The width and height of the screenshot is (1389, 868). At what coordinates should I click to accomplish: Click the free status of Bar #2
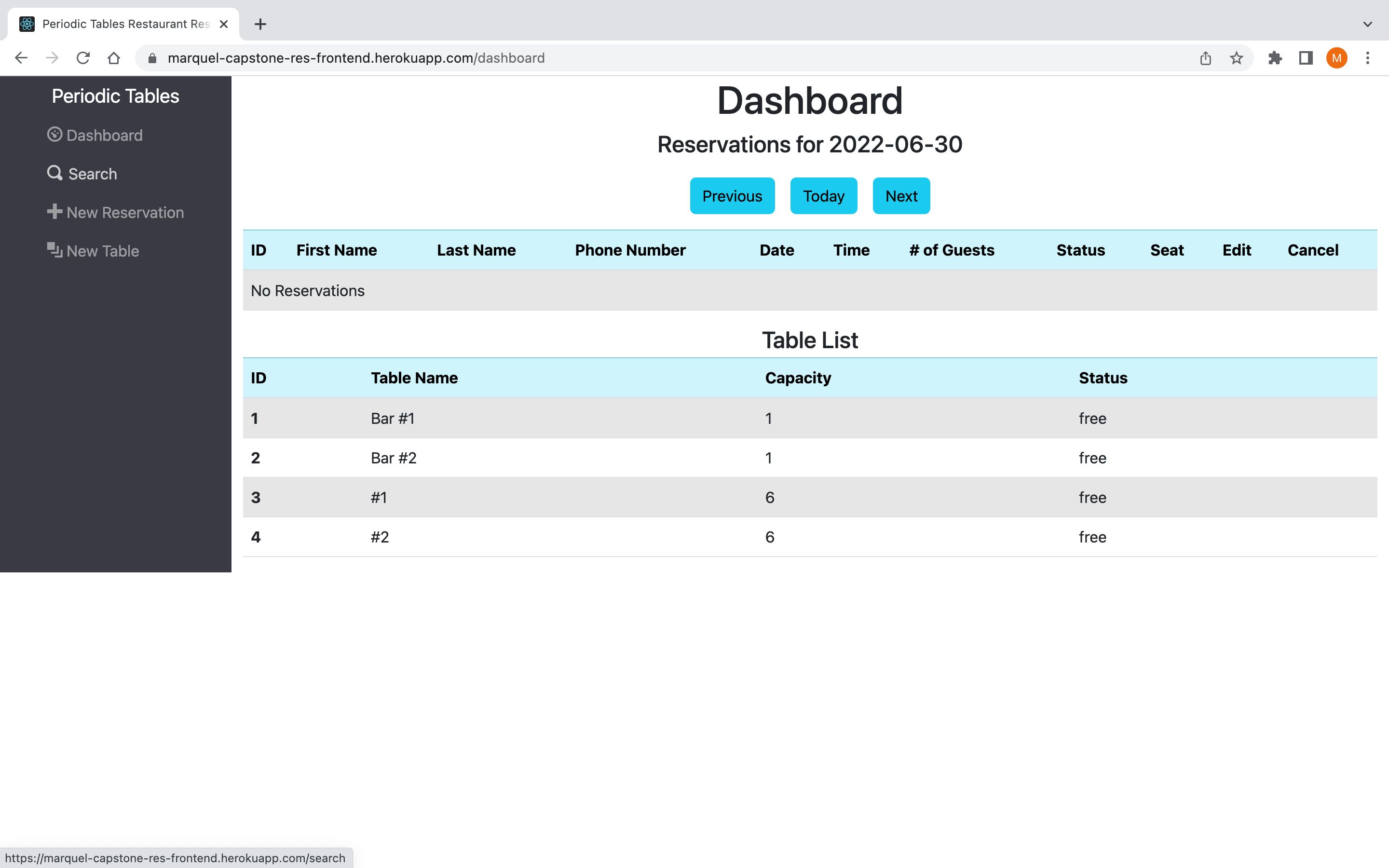[1092, 458]
